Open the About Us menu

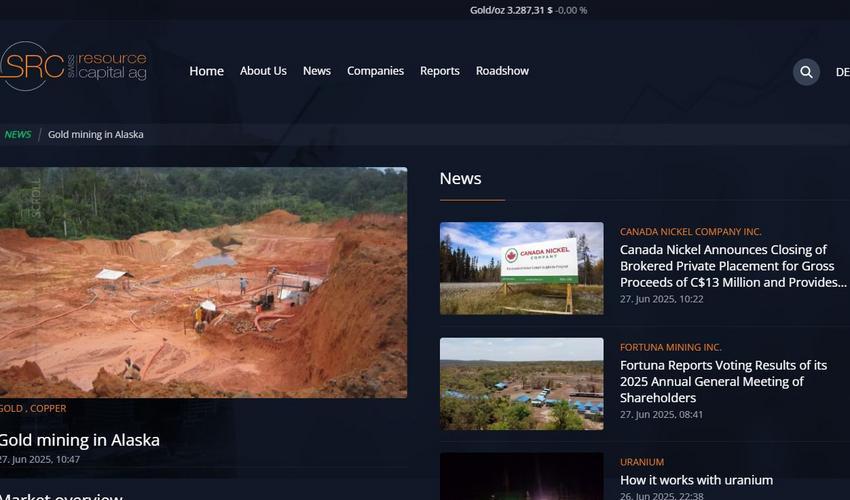point(263,71)
